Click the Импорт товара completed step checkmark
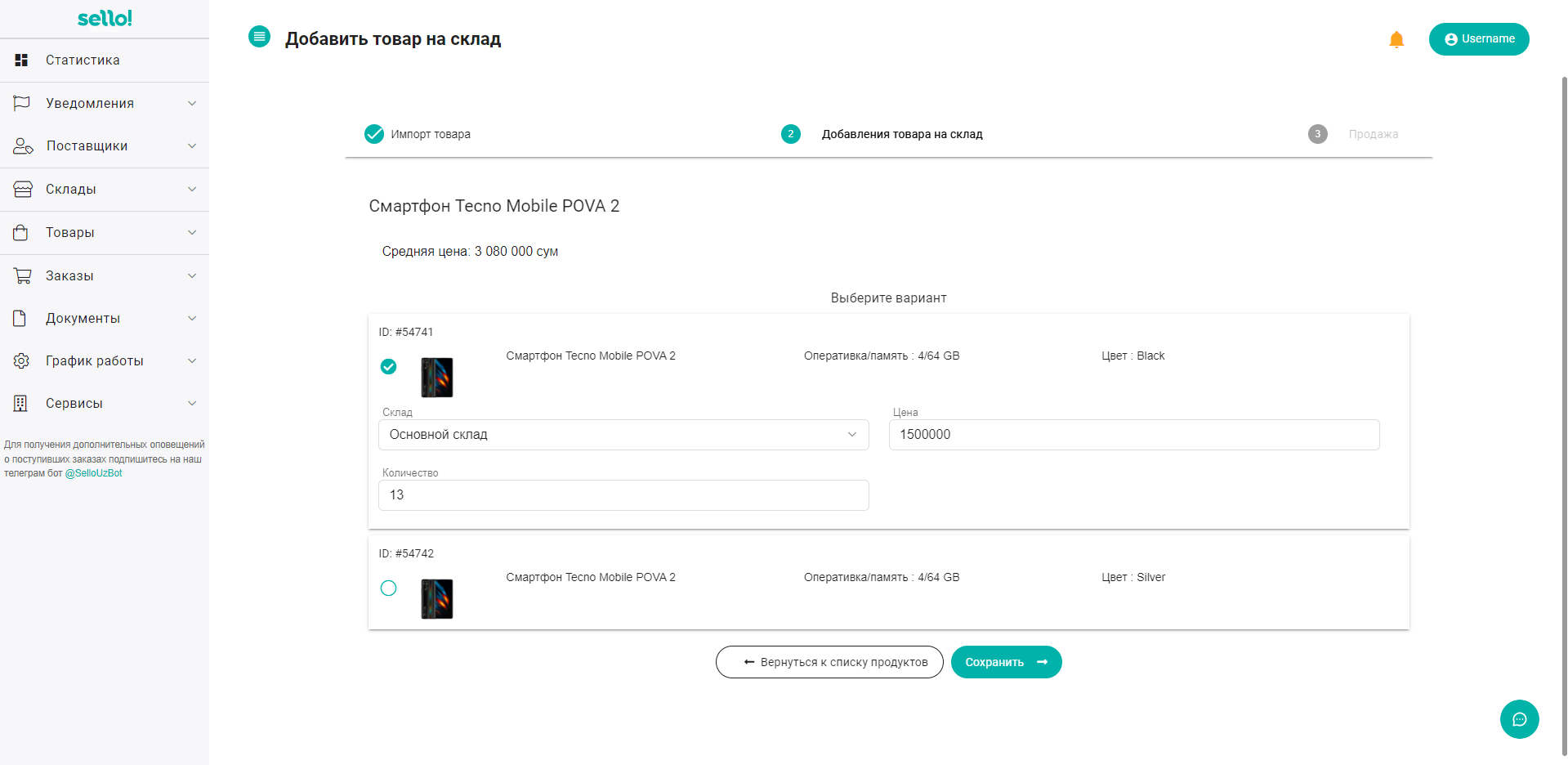This screenshot has height=765, width=1568. pos(374,134)
